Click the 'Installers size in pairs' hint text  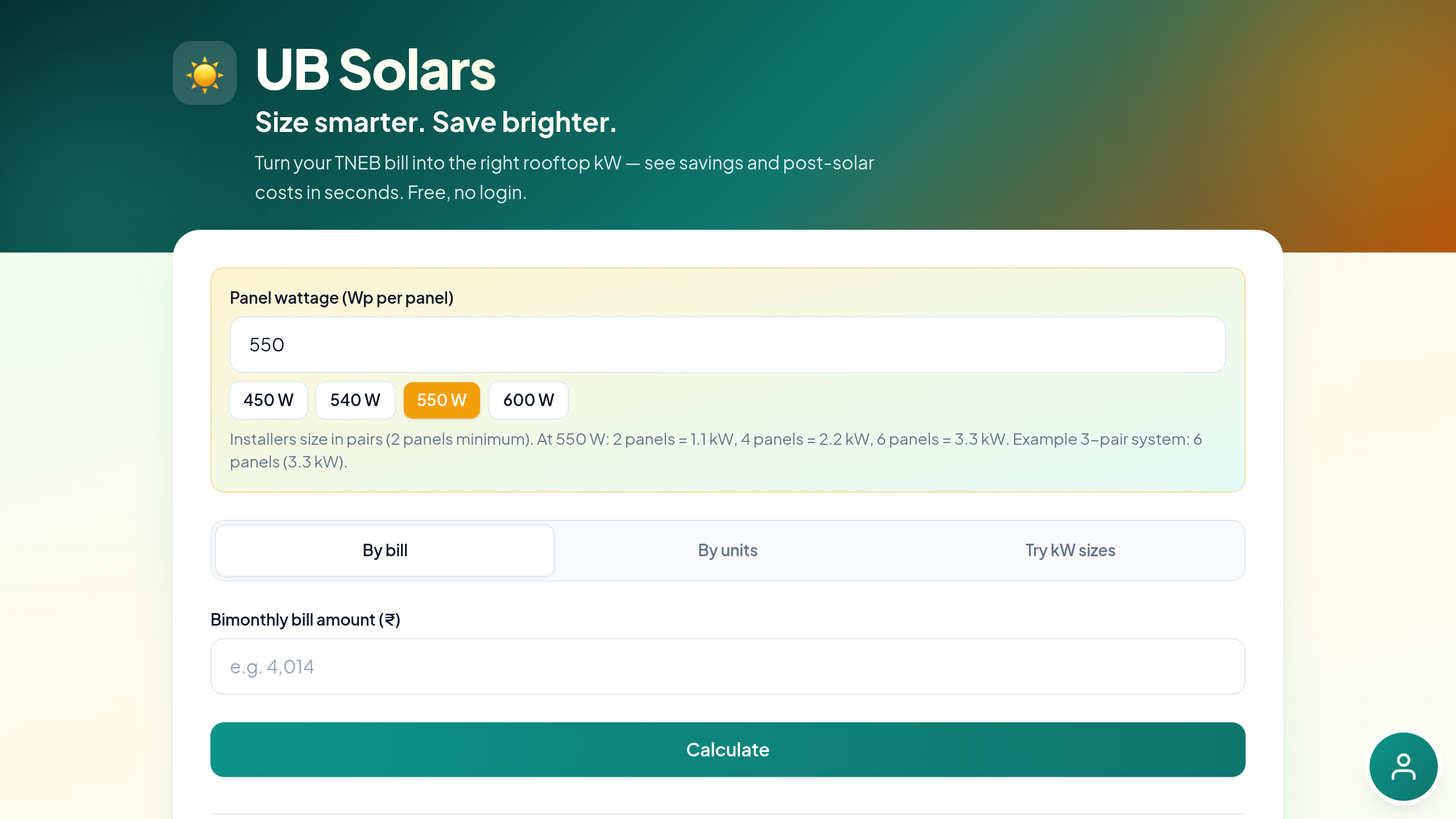(715, 450)
